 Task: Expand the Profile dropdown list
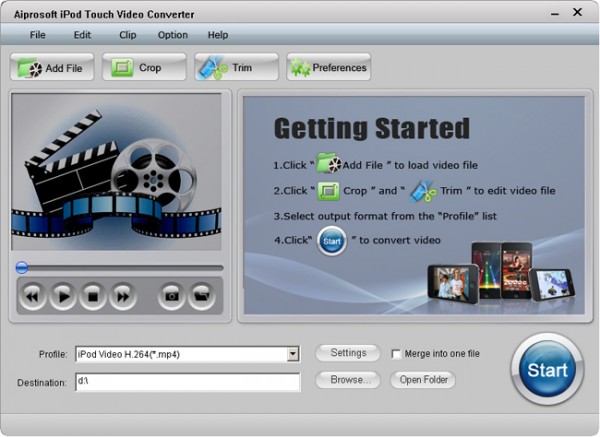(293, 354)
